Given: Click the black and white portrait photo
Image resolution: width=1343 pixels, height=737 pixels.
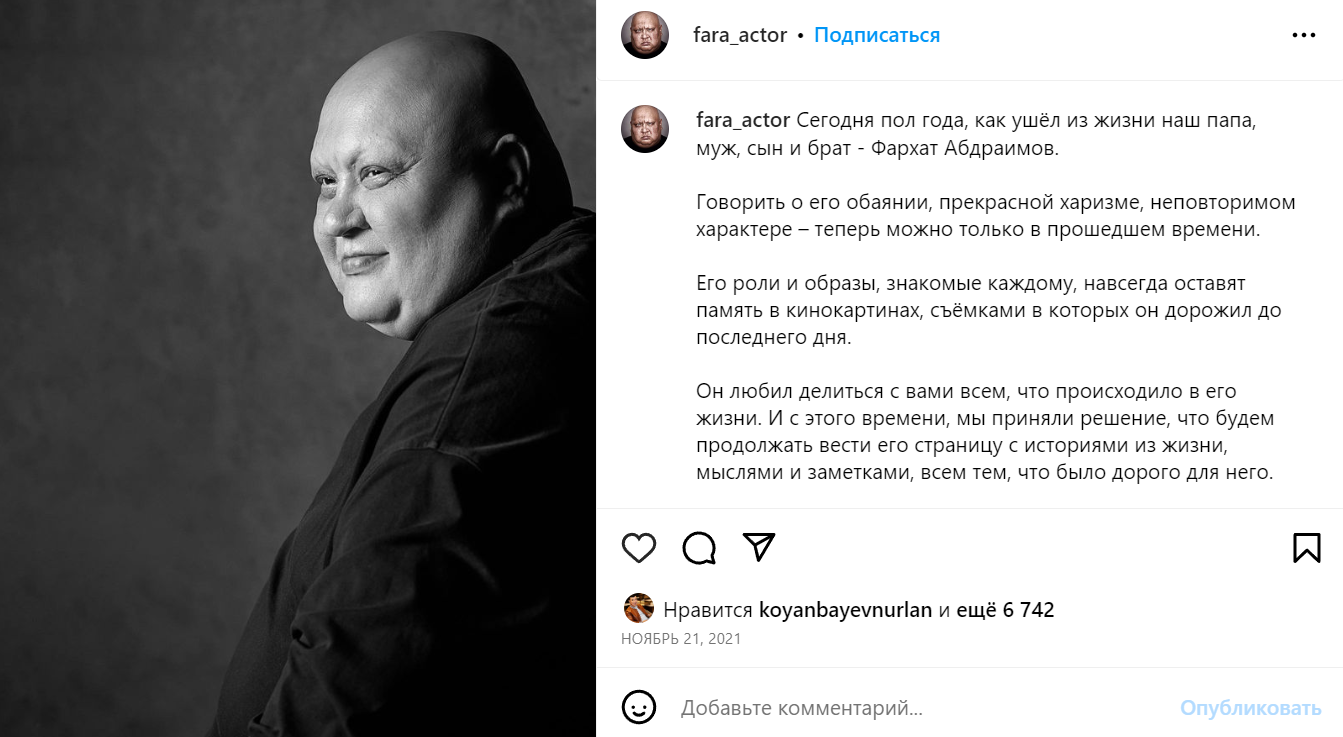Looking at the screenshot, I should (298, 368).
